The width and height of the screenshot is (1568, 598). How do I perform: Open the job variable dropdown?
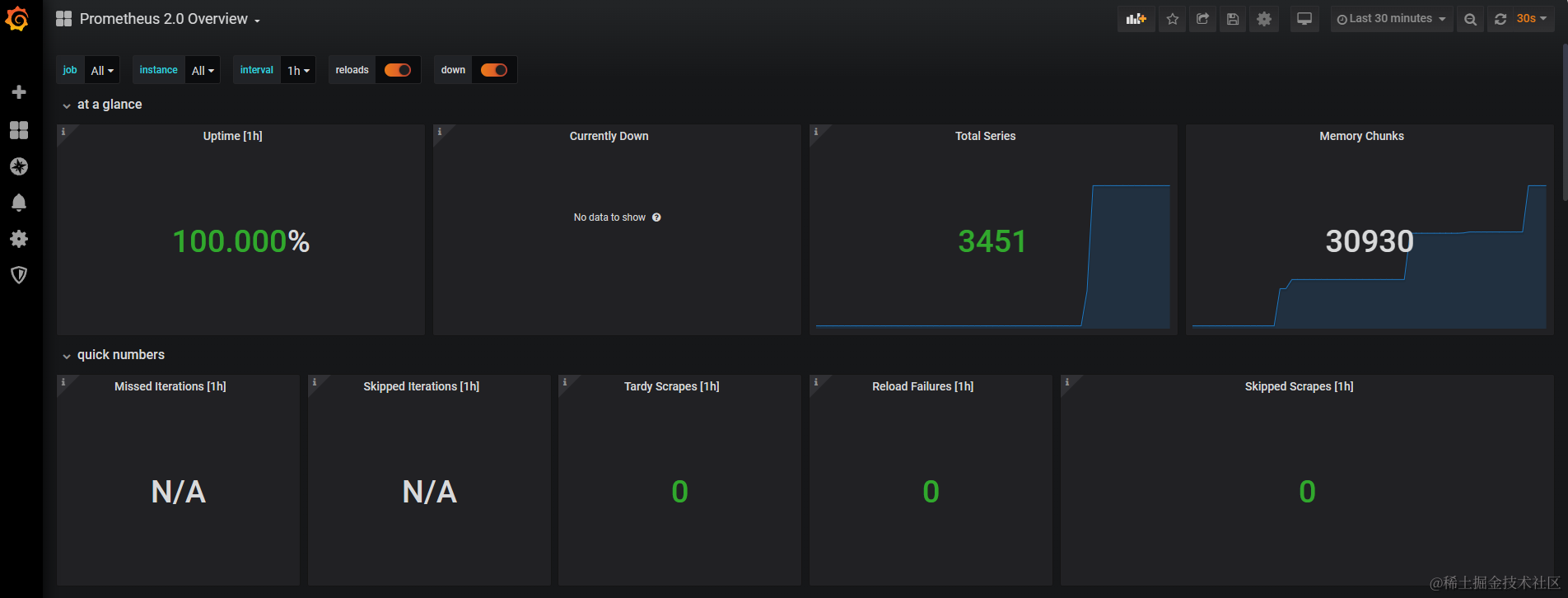point(102,70)
